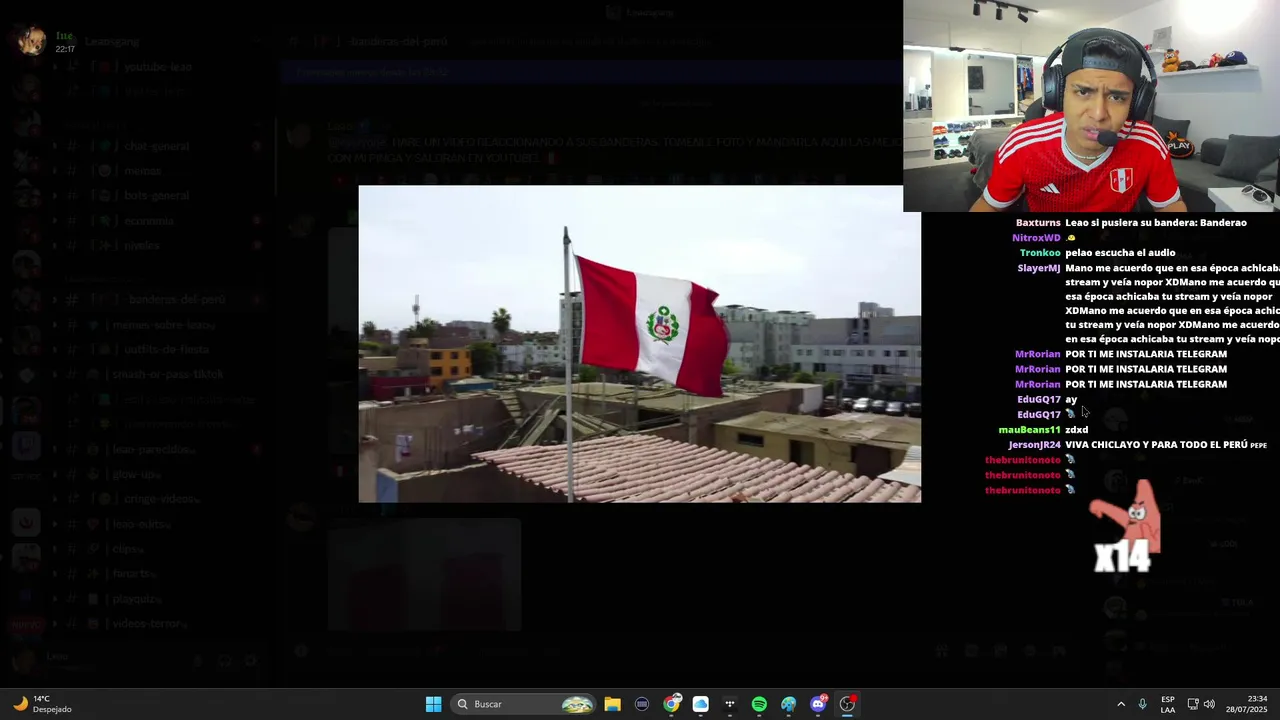Viewport: 1280px width, 720px height.
Task: Click chat username JersonJR24
Action: click(x=1034, y=445)
